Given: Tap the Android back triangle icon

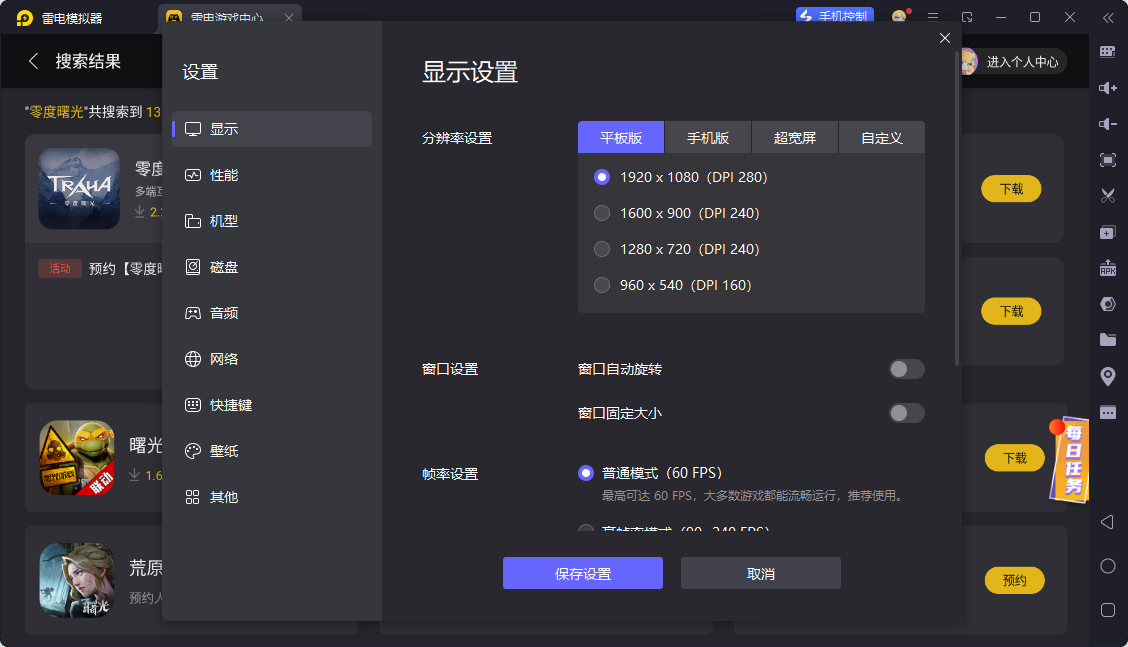Looking at the screenshot, I should pyautogui.click(x=1108, y=522).
